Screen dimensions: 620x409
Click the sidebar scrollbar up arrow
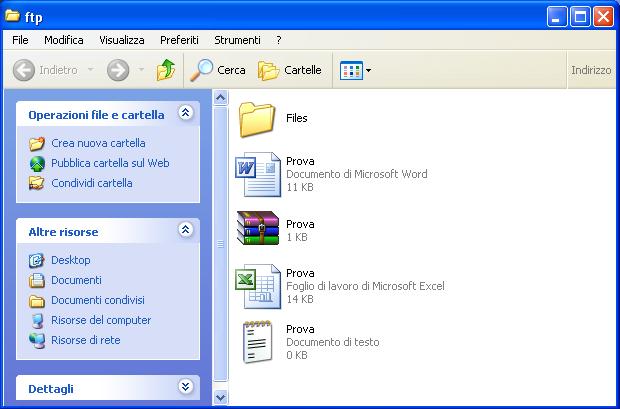coord(221,97)
